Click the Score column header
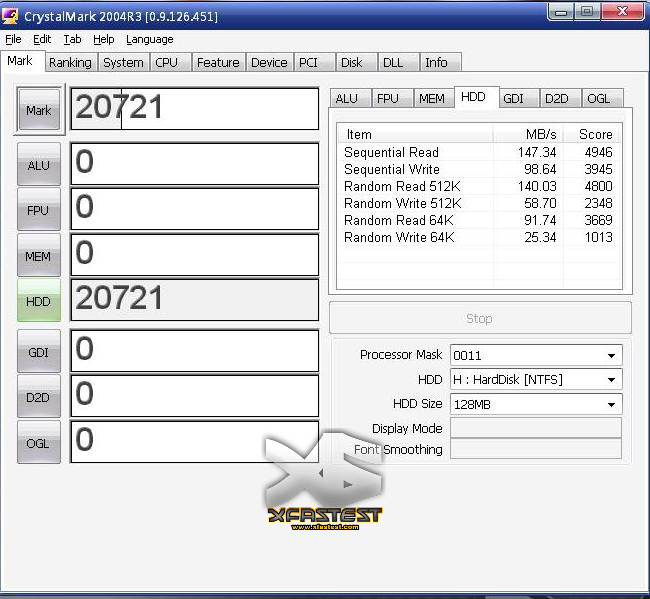The width and height of the screenshot is (650, 599). (592, 134)
